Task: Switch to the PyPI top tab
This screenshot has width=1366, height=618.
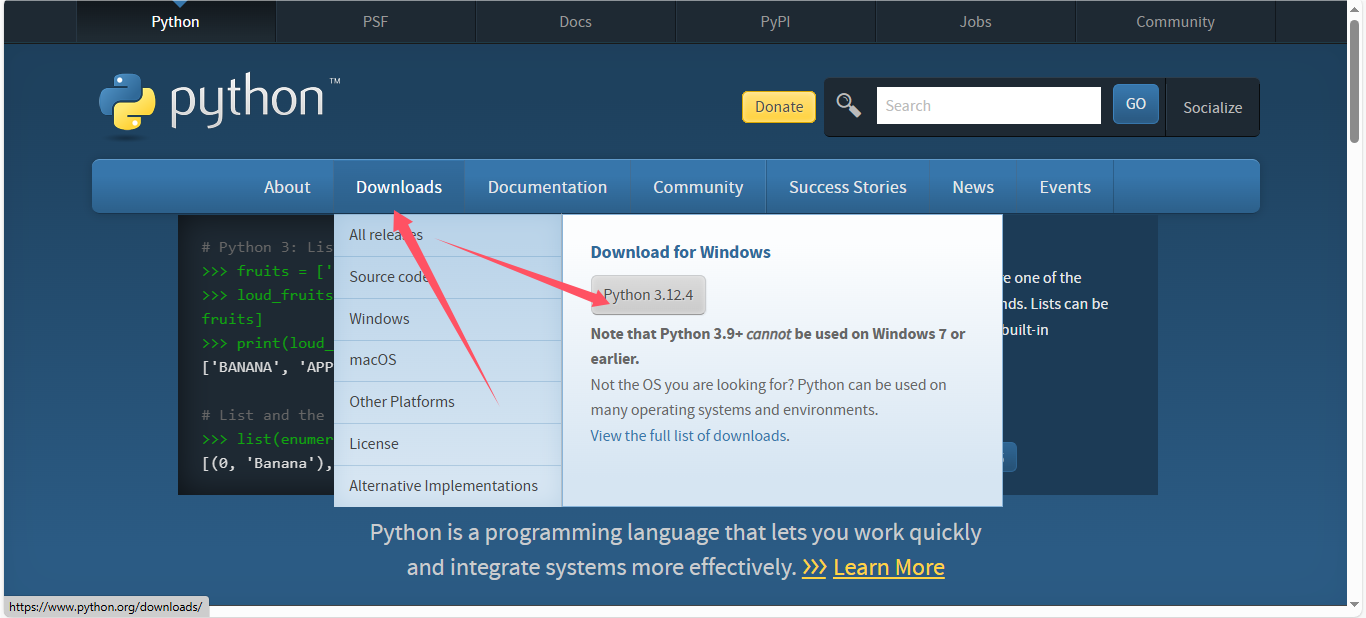Action: (x=776, y=21)
